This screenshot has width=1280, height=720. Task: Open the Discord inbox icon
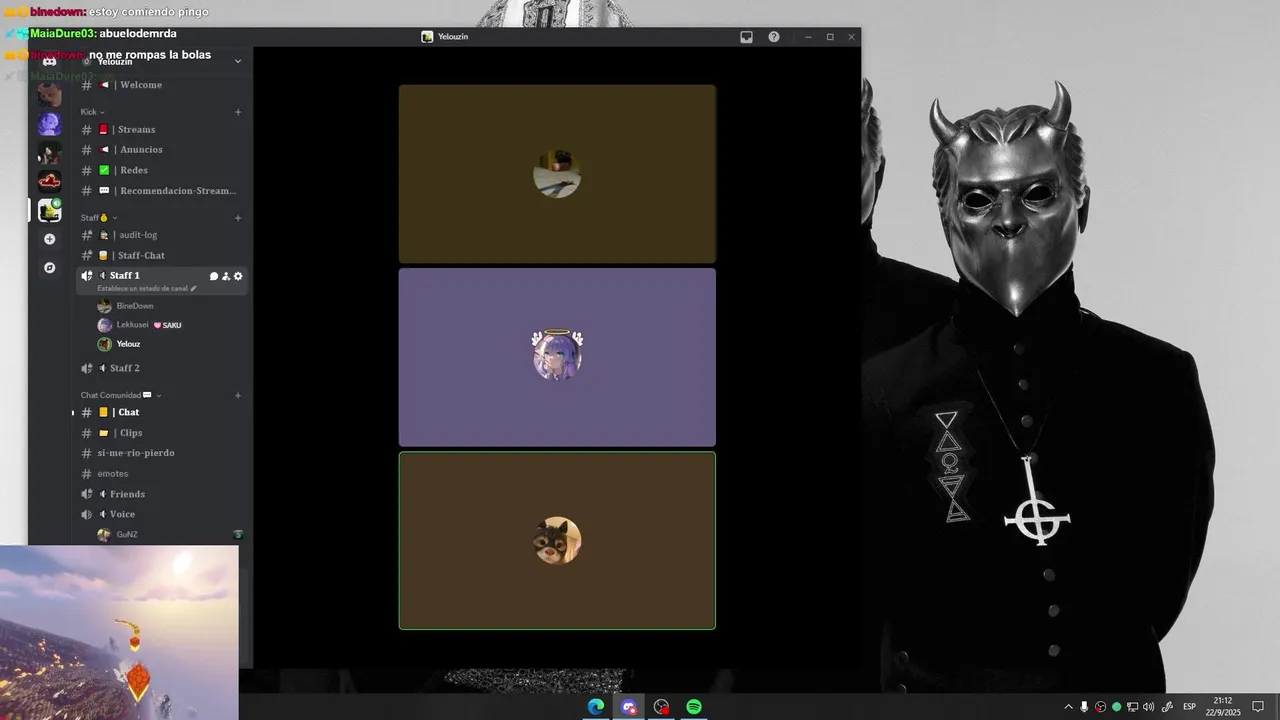[746, 37]
